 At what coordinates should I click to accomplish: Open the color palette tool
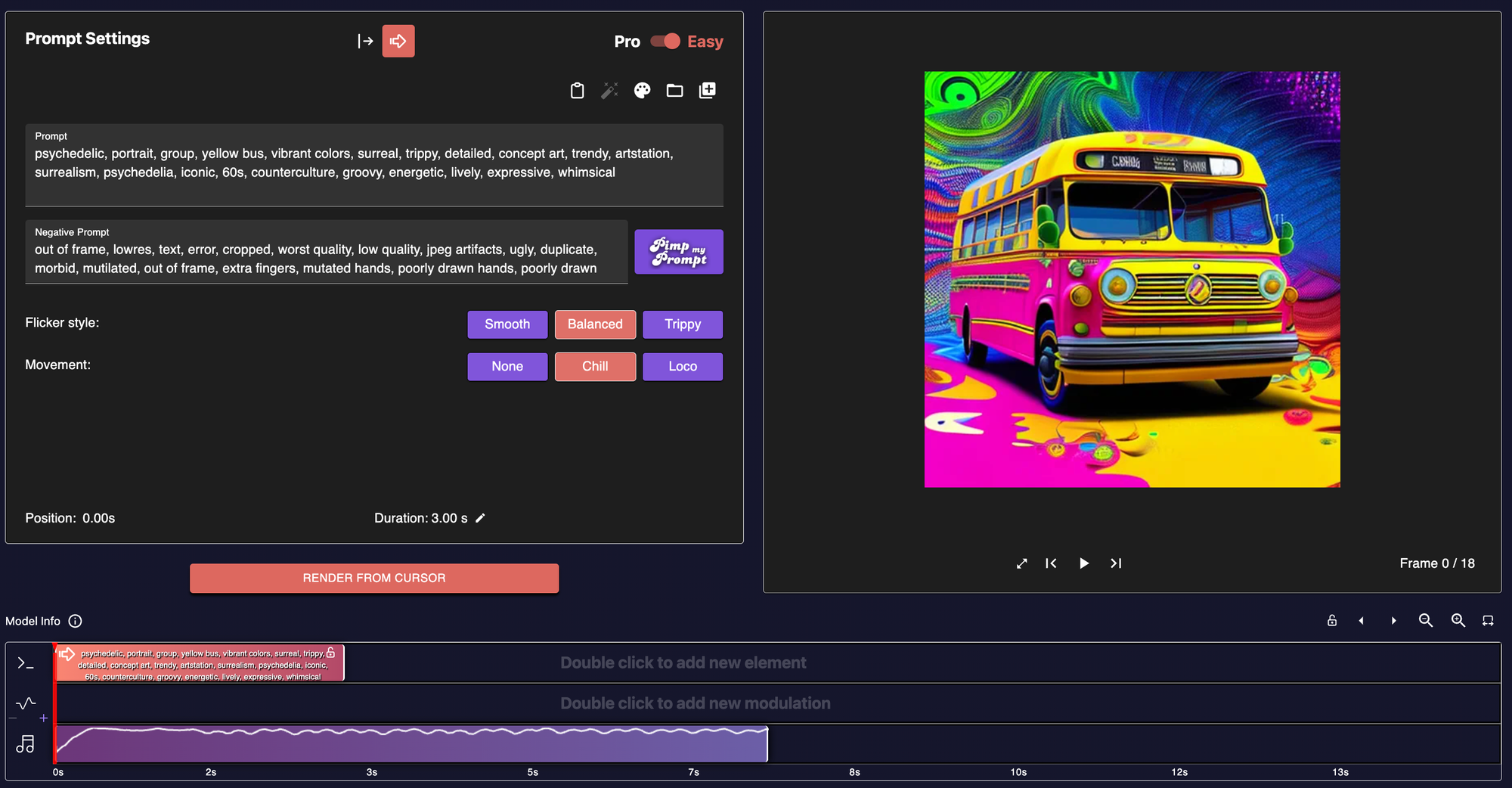point(642,90)
